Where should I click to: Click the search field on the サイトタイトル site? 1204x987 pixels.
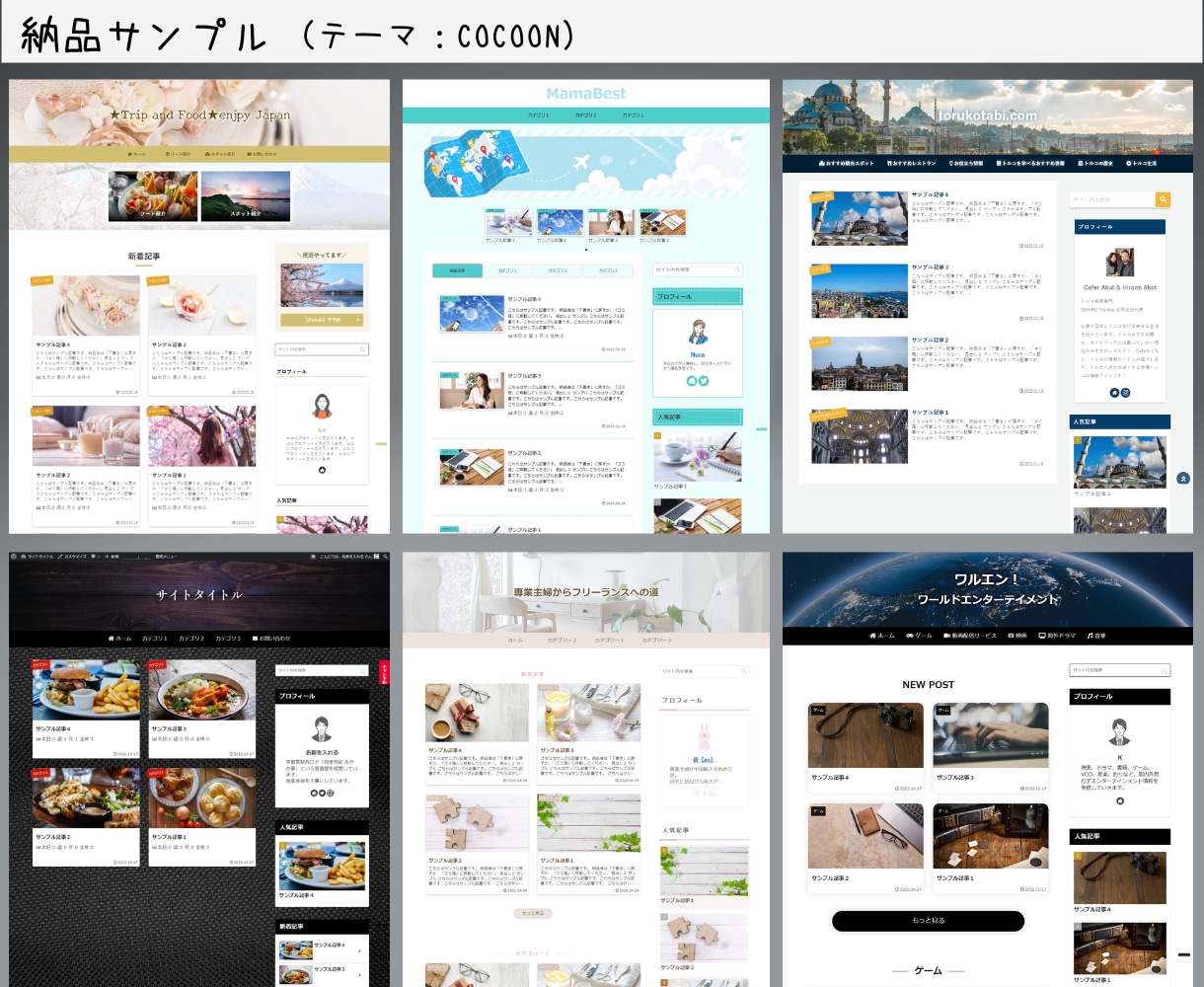click(322, 670)
